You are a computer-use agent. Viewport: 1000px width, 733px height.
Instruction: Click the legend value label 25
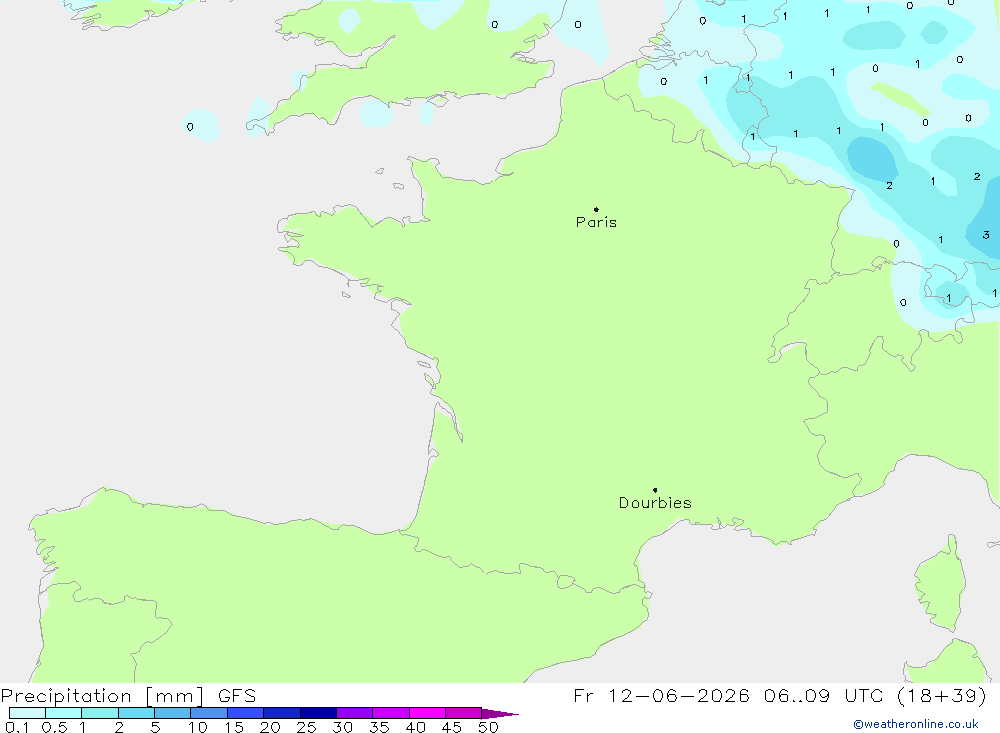[x=306, y=727]
